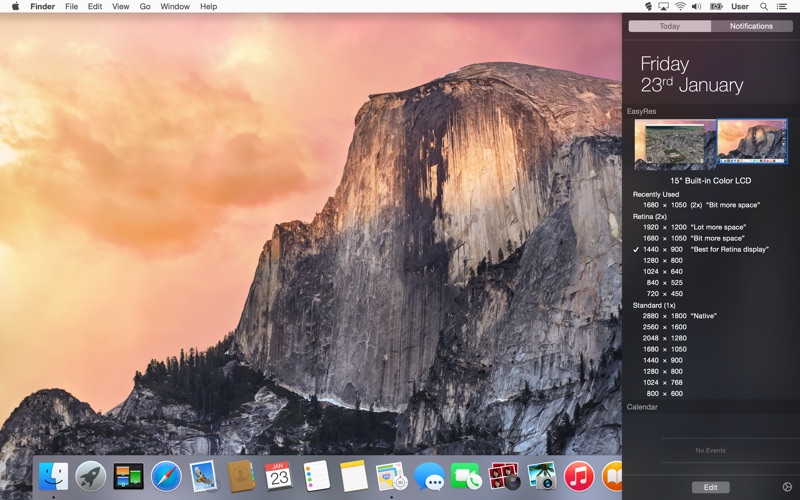Open Launchpad from the Dock
Screen dimensions: 800x500
pyautogui.click(x=91, y=476)
